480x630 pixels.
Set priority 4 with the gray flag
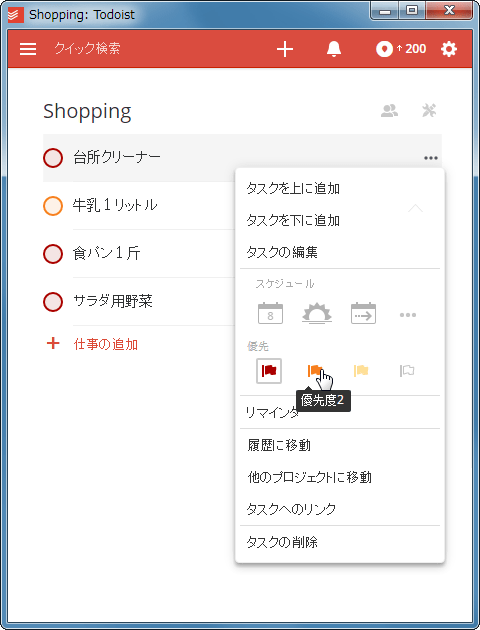pos(407,370)
